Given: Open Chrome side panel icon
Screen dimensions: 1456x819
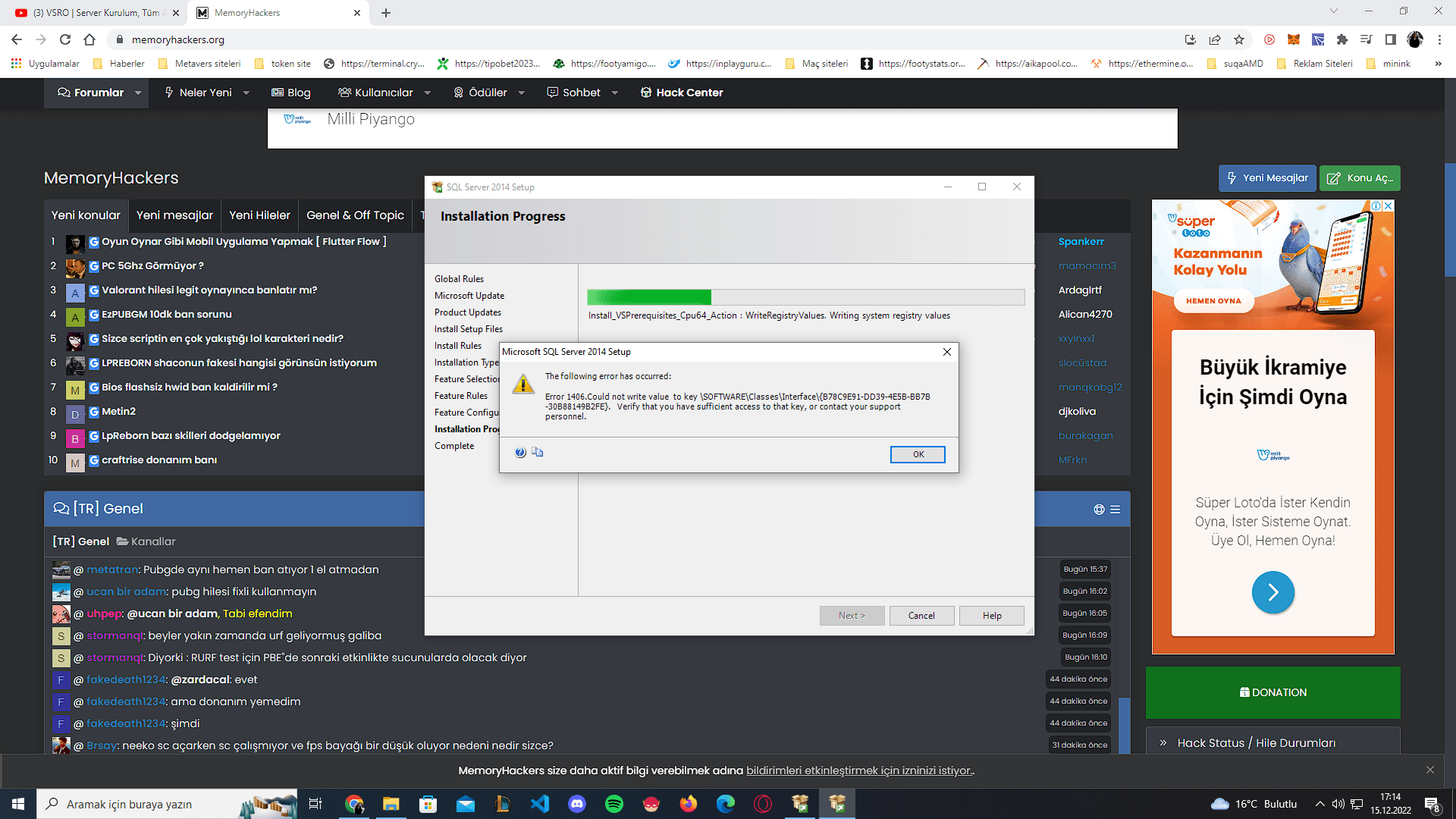Looking at the screenshot, I should 1391,39.
